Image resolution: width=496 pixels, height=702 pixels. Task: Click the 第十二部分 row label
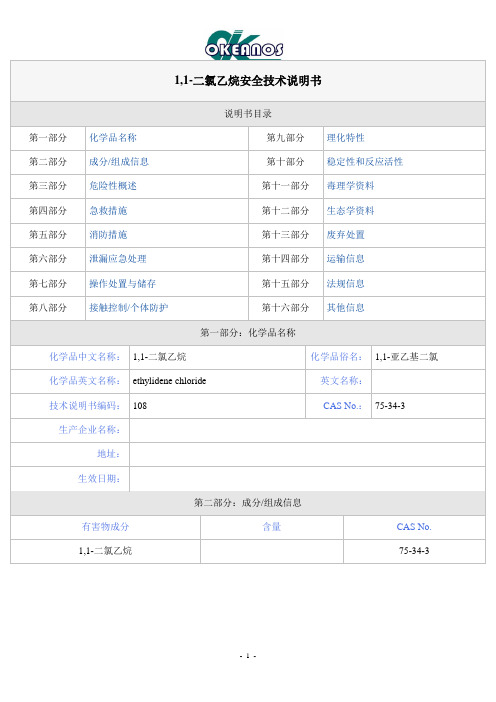coord(286,210)
